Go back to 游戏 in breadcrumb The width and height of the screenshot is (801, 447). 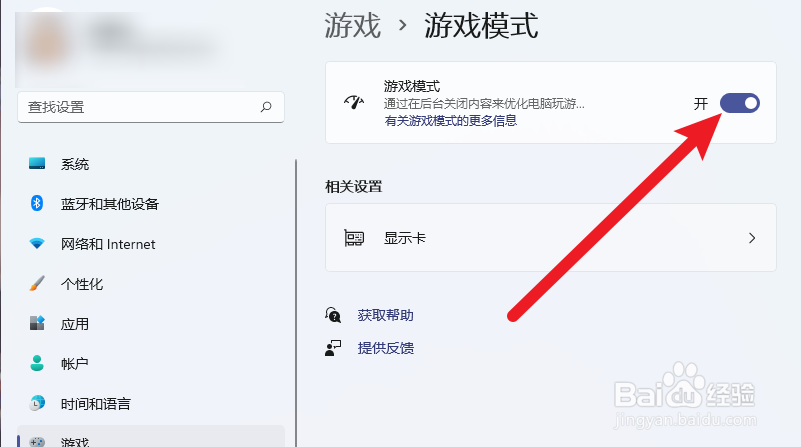click(352, 26)
